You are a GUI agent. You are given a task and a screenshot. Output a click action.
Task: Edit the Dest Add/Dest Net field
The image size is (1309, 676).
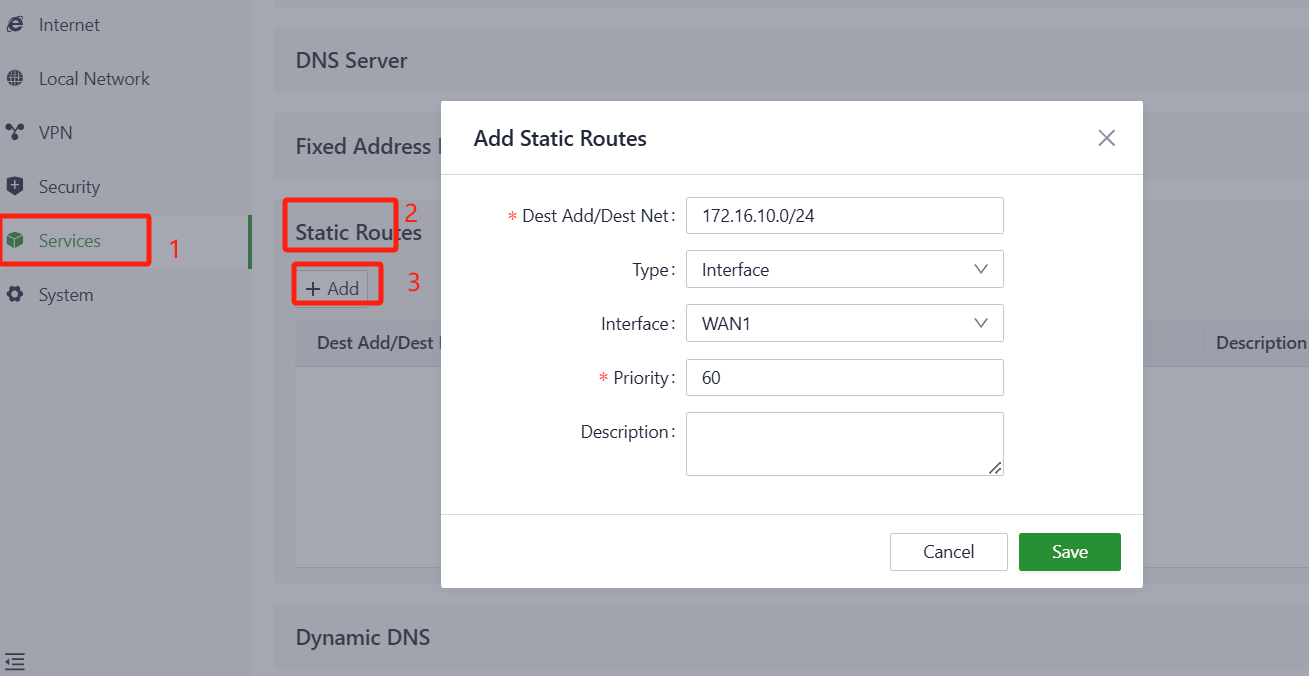click(x=844, y=215)
